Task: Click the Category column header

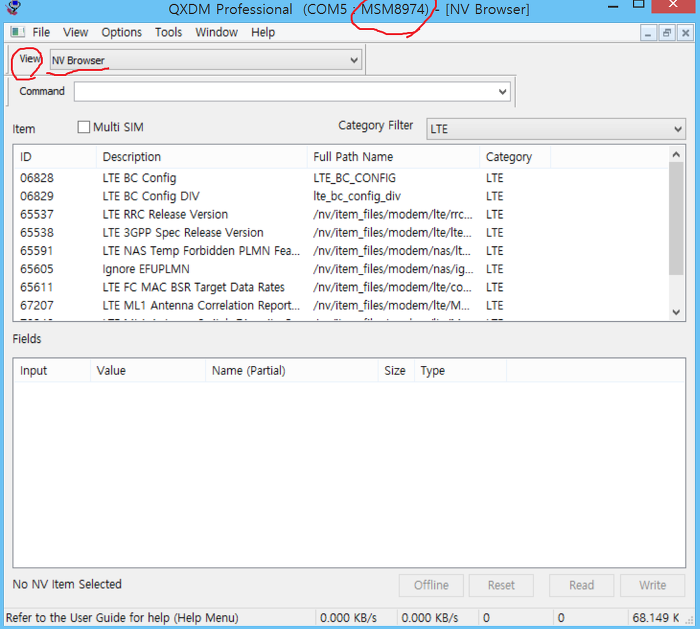Action: [515, 157]
